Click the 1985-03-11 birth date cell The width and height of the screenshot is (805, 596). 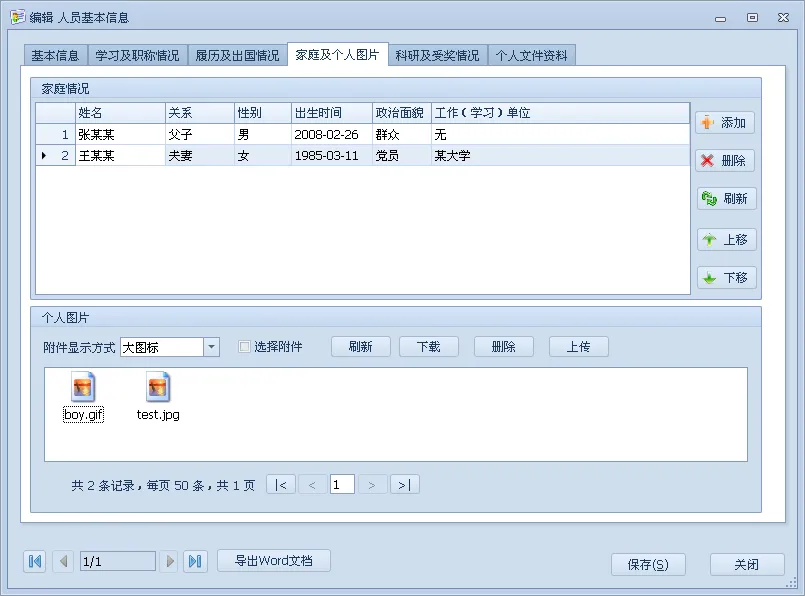[331, 156]
